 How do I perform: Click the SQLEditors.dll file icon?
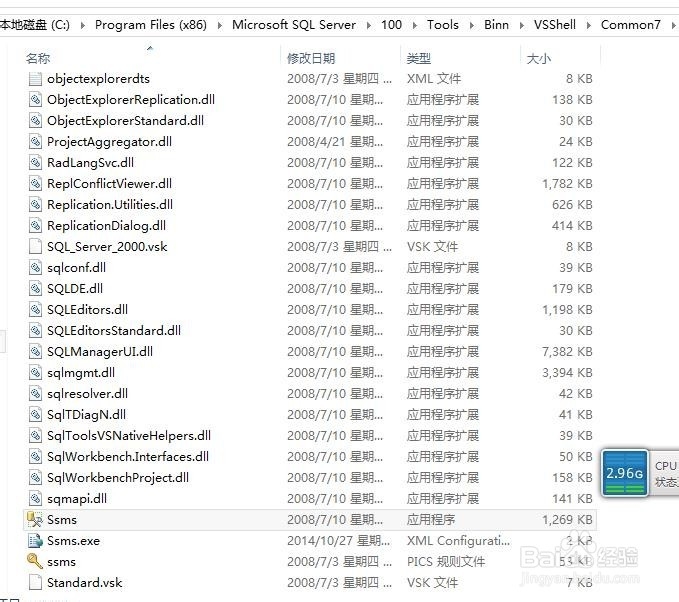(35, 310)
